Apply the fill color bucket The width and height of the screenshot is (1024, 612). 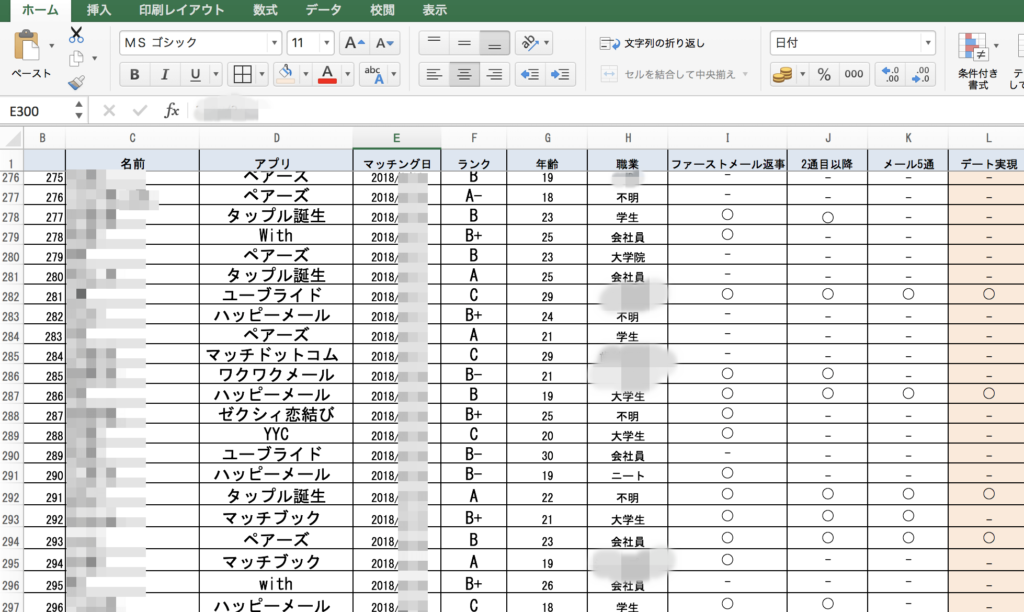click(285, 74)
